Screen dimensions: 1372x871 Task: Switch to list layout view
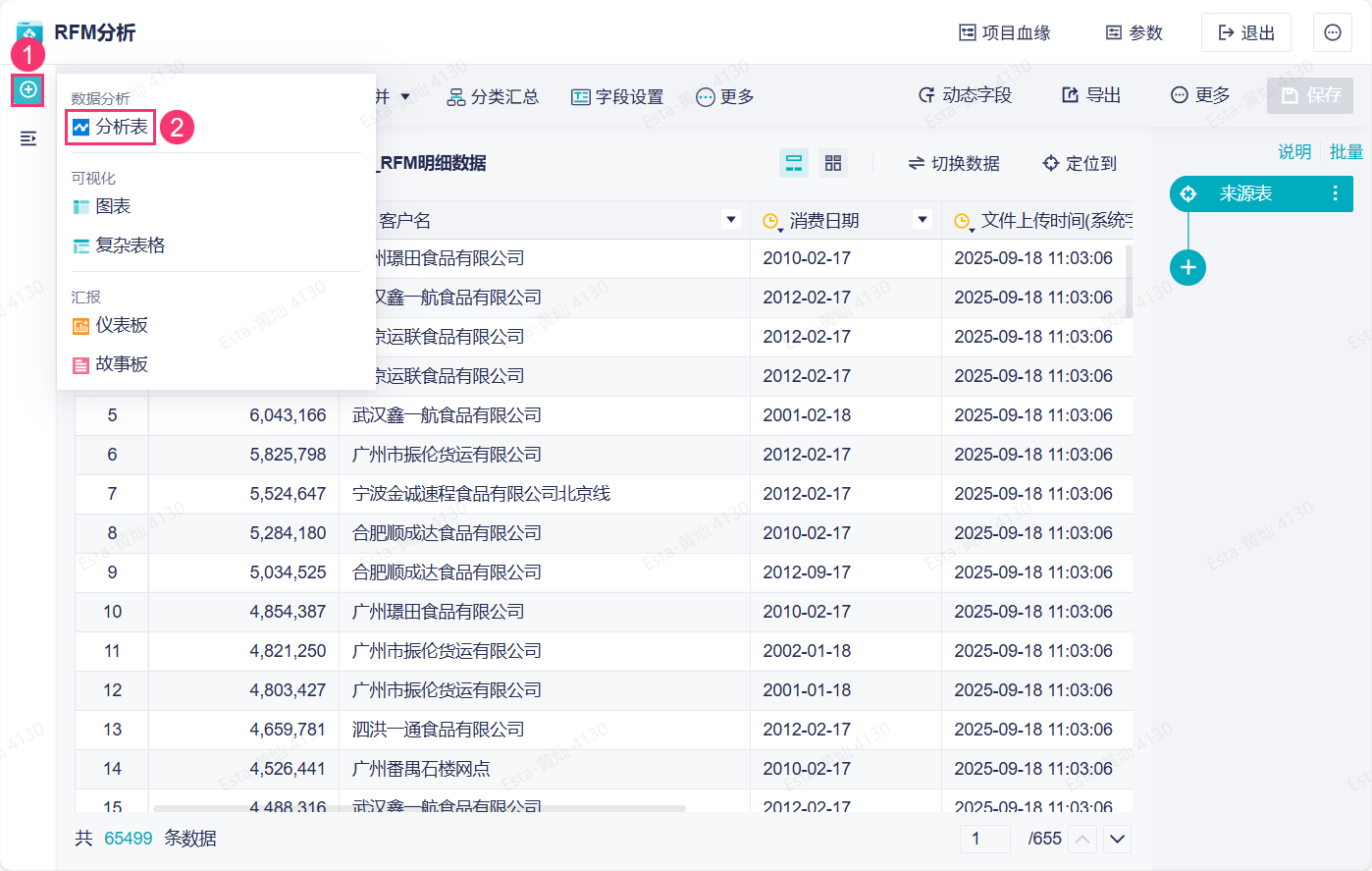coord(794,163)
